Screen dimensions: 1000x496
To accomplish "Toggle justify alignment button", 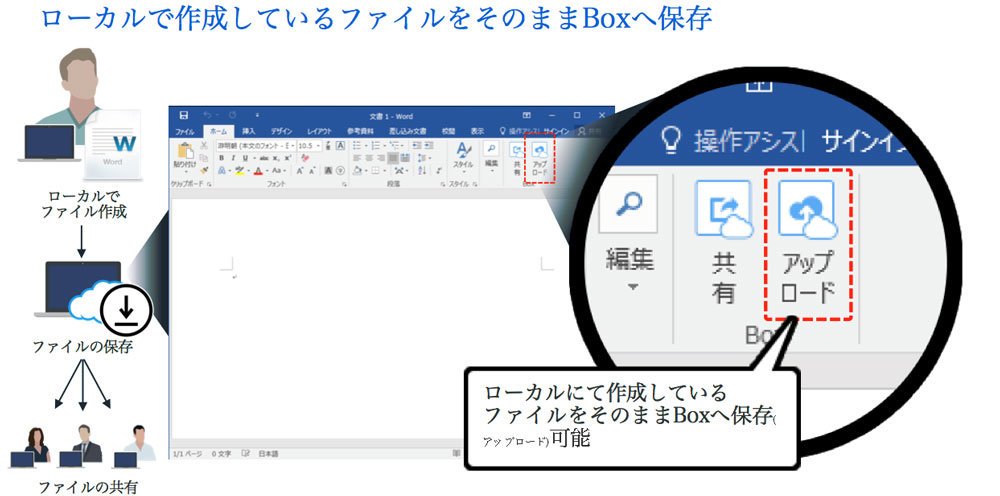I will point(393,158).
